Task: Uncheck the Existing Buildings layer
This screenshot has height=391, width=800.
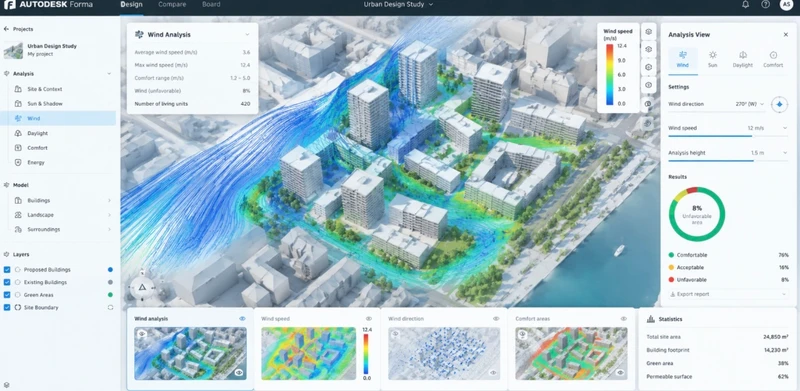Action: [7, 282]
